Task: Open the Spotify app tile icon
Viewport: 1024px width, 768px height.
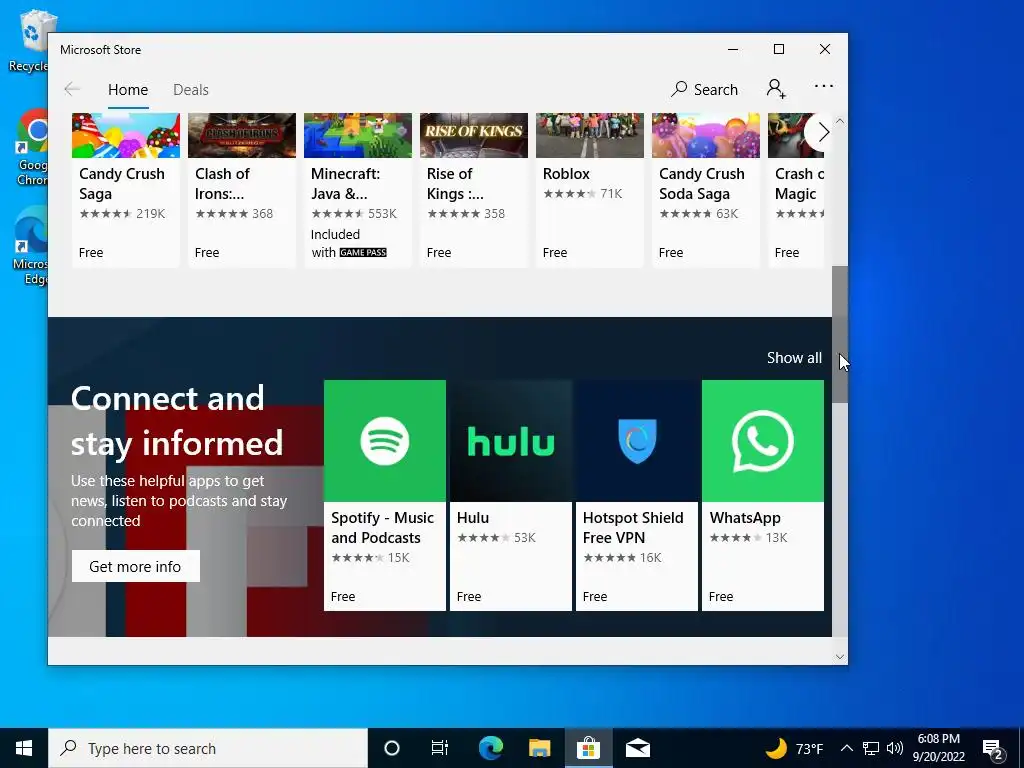Action: coord(385,441)
